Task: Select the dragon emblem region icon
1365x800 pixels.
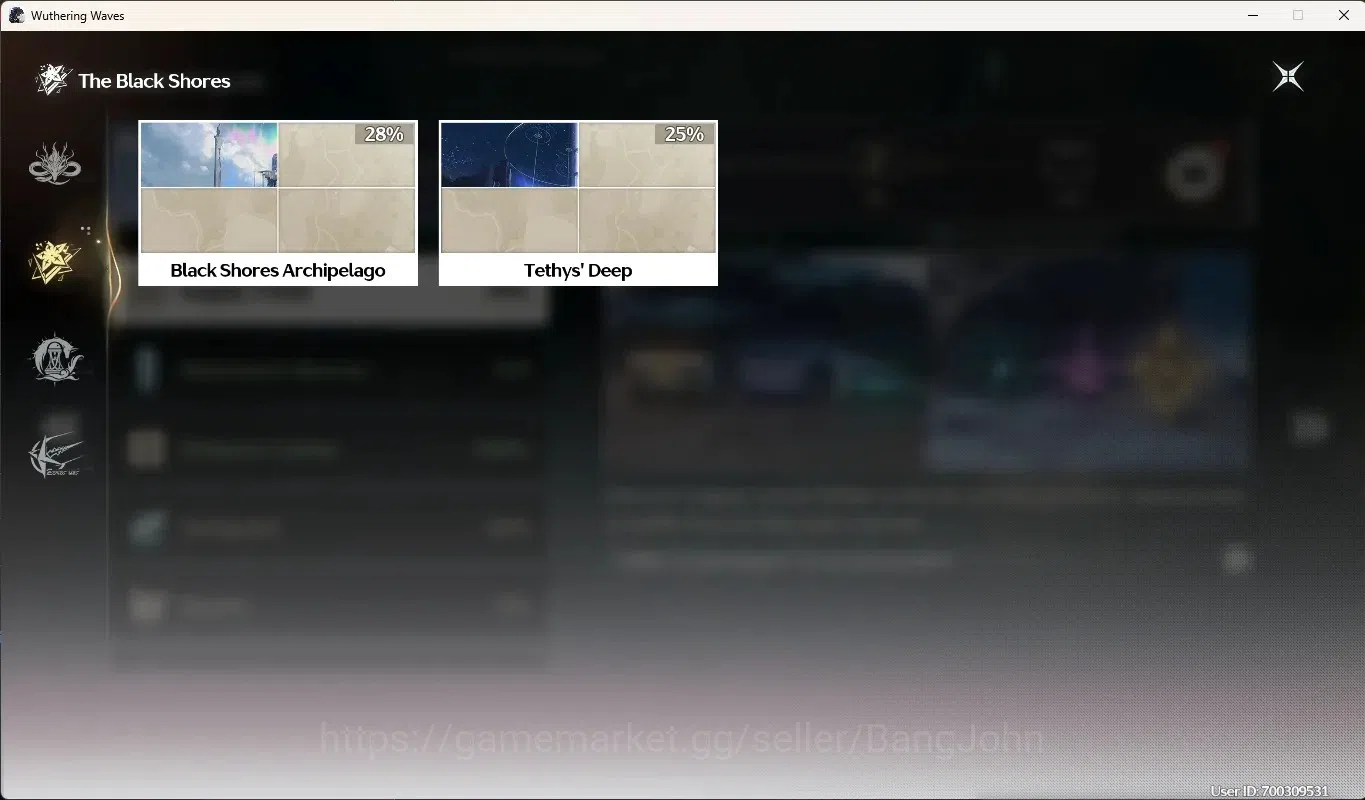Action: click(55, 163)
